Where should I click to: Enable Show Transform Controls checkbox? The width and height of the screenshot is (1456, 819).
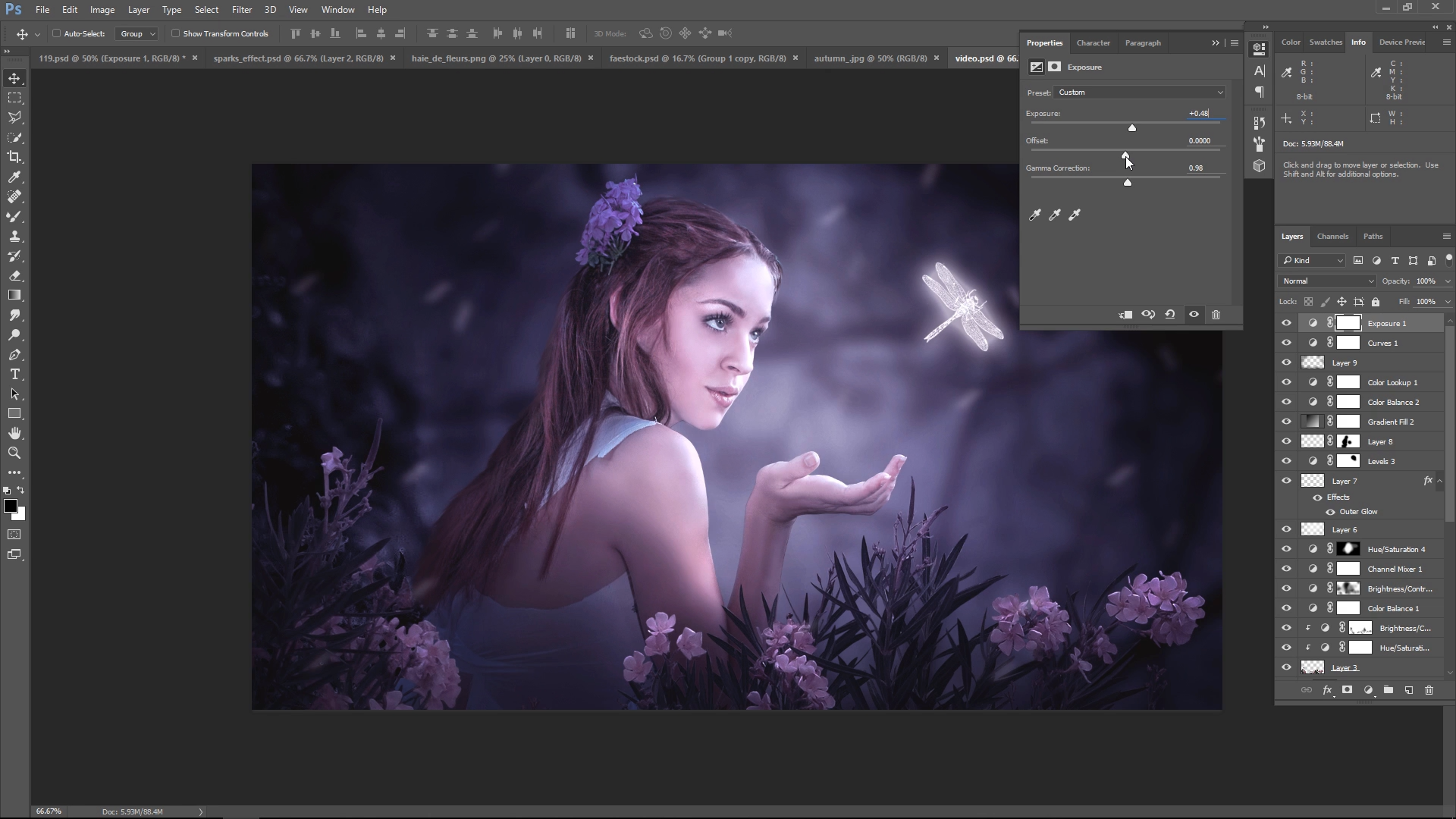coord(175,33)
